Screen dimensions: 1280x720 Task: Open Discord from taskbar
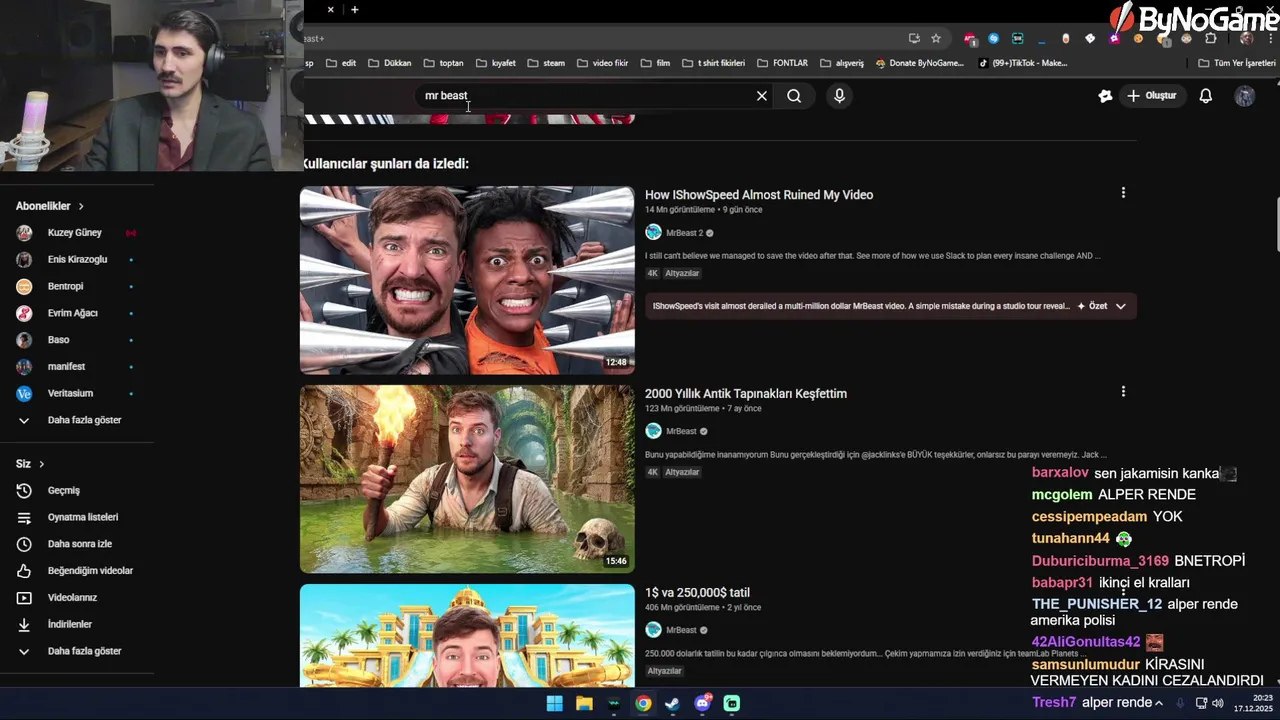(x=702, y=704)
